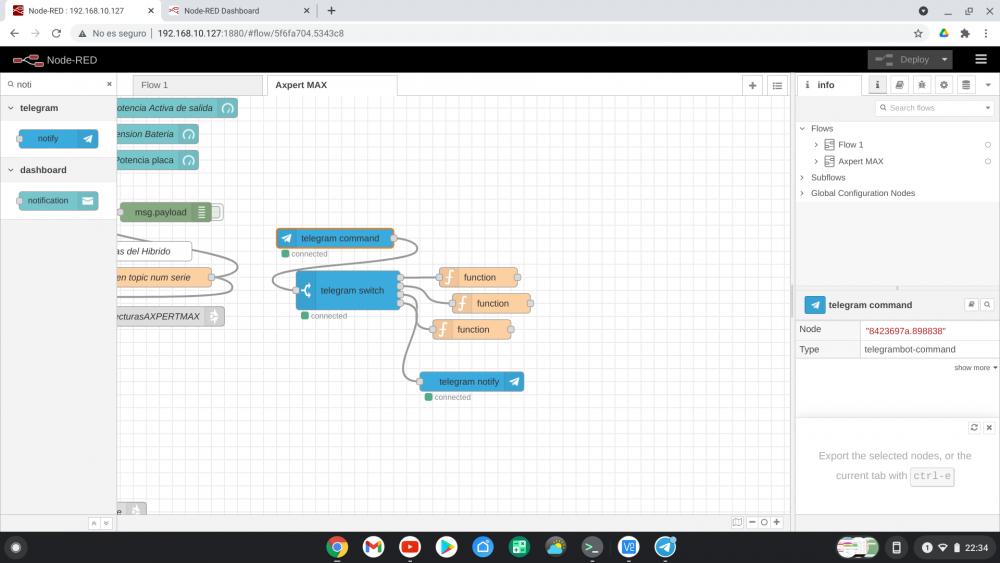Zoom in the workspace
Image resolution: width=1000 pixels, height=563 pixels.
(x=777, y=522)
